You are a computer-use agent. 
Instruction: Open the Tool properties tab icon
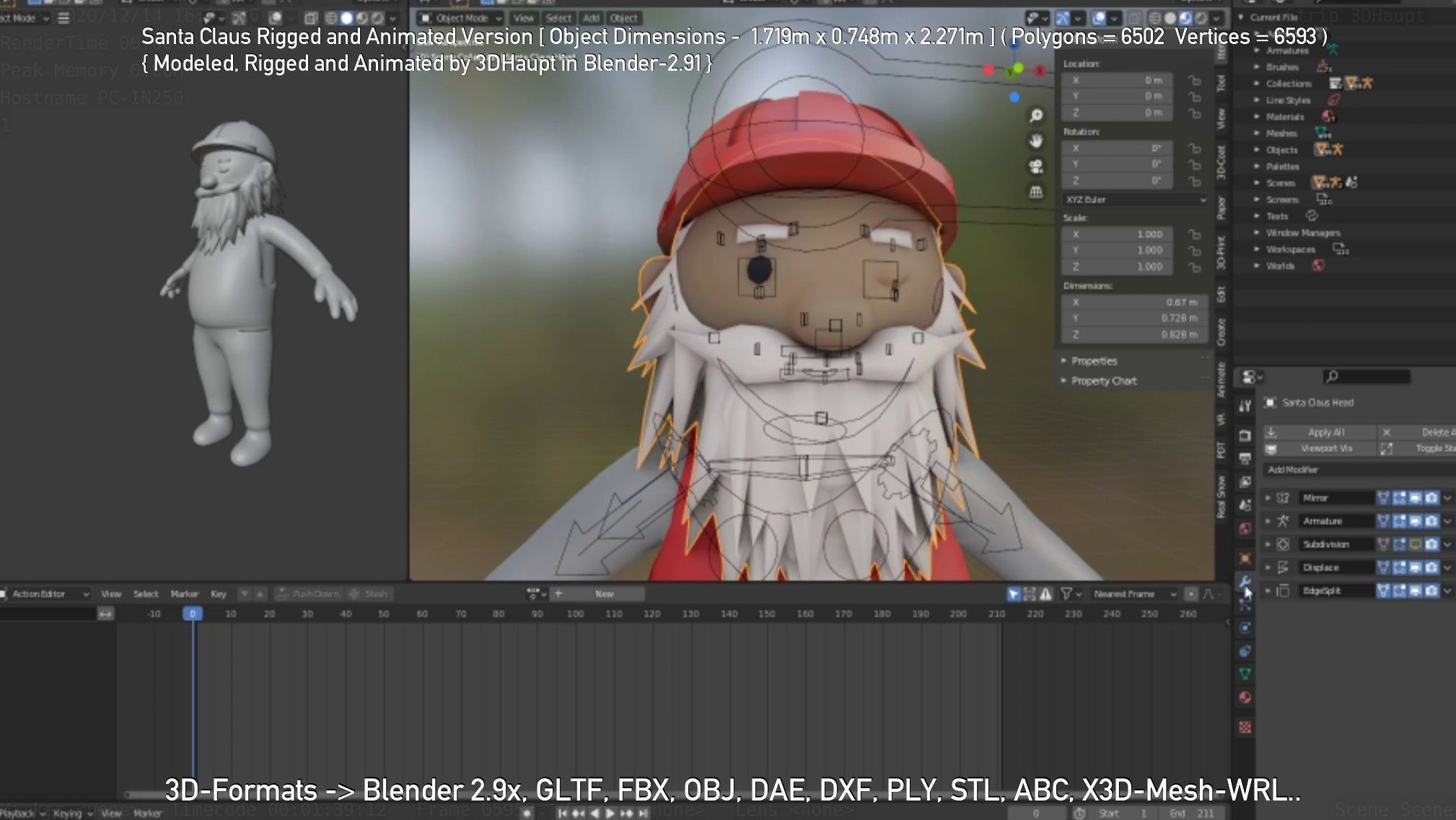pyautogui.click(x=1245, y=406)
